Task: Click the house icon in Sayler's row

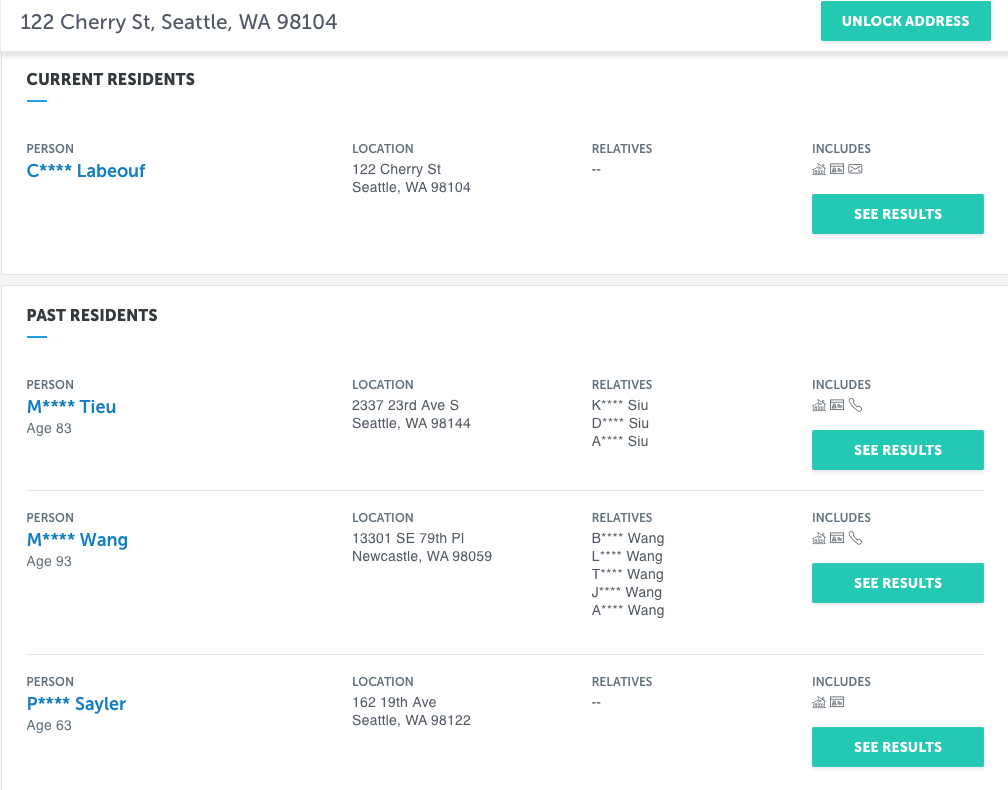Action: 819,702
